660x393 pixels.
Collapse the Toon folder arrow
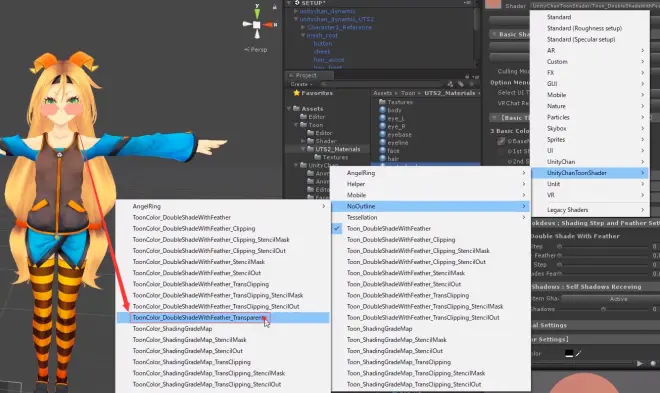click(x=296, y=125)
